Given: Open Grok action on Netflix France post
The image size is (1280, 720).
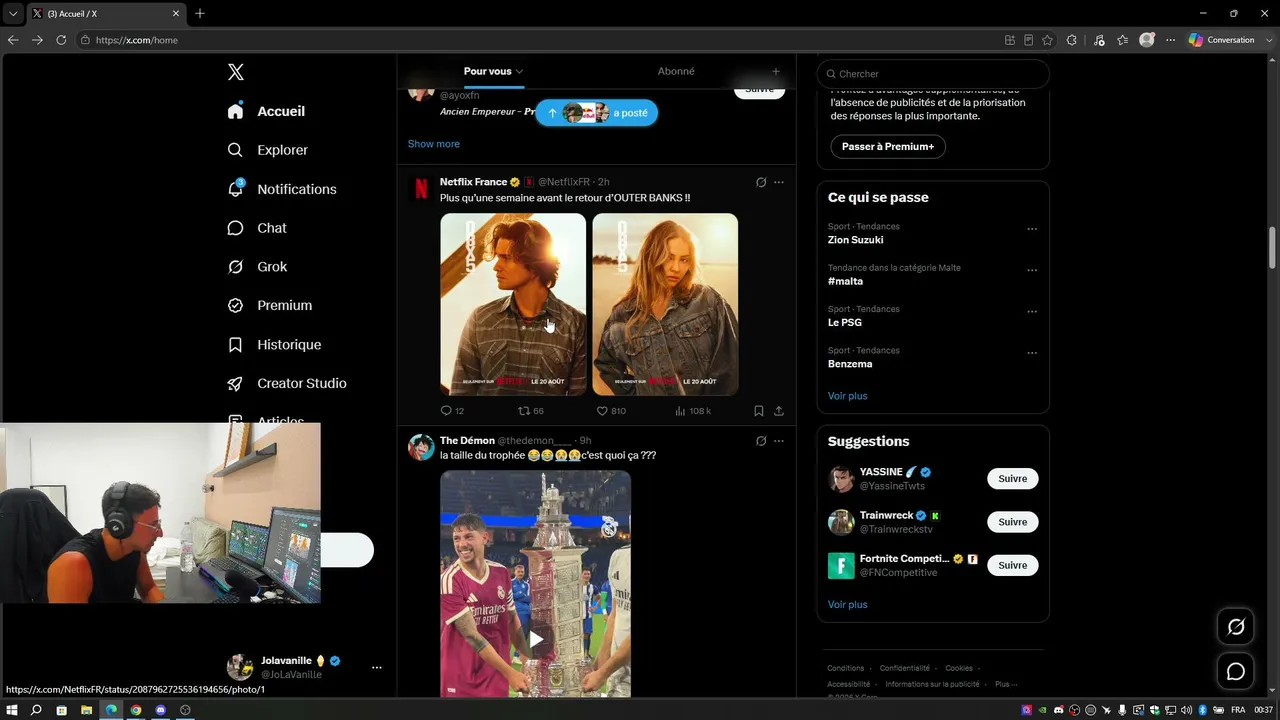Looking at the screenshot, I should [761, 182].
